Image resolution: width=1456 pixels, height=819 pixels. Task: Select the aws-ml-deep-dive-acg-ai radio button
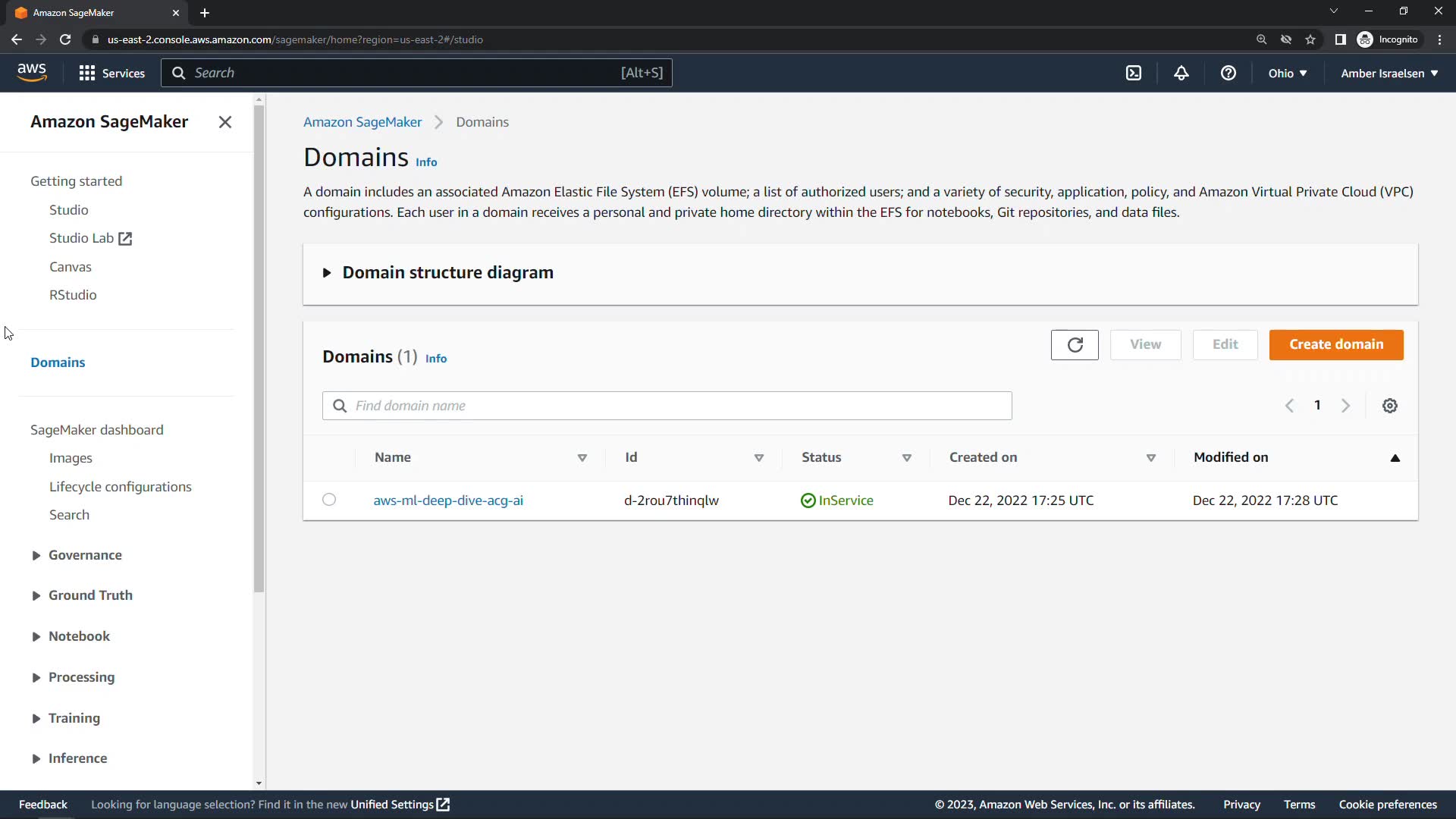329,500
